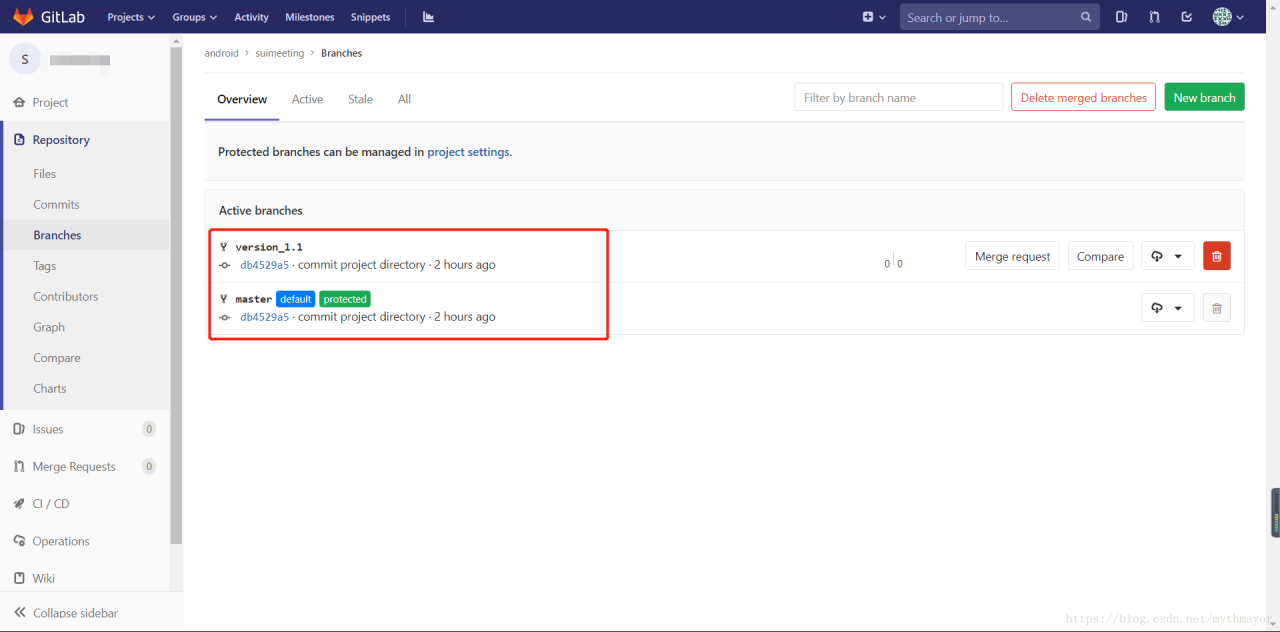Image resolution: width=1280 pixels, height=632 pixels.
Task: Expand the Projects menu
Action: click(x=131, y=17)
